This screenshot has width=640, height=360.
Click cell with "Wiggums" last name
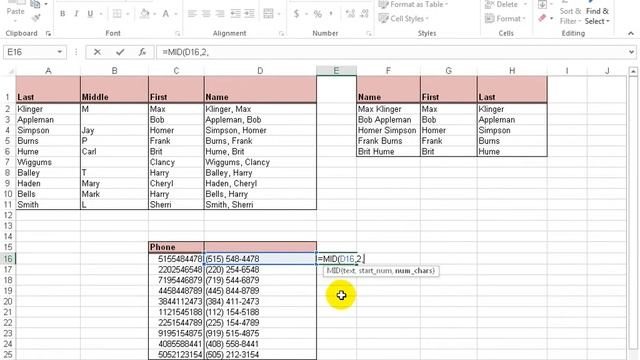pyautogui.click(x=48, y=162)
